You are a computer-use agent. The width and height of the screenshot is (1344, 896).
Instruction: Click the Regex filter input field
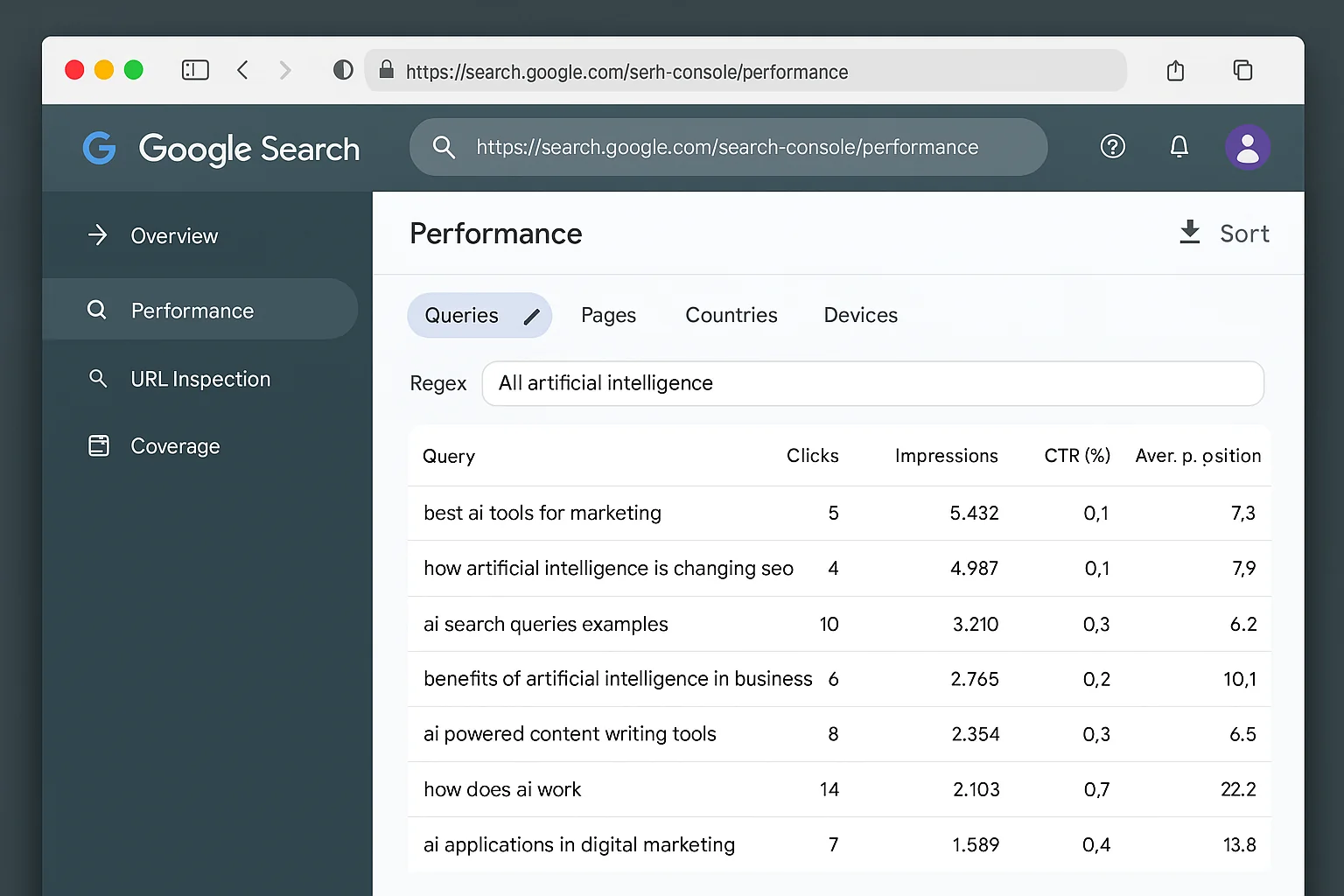pos(872,383)
